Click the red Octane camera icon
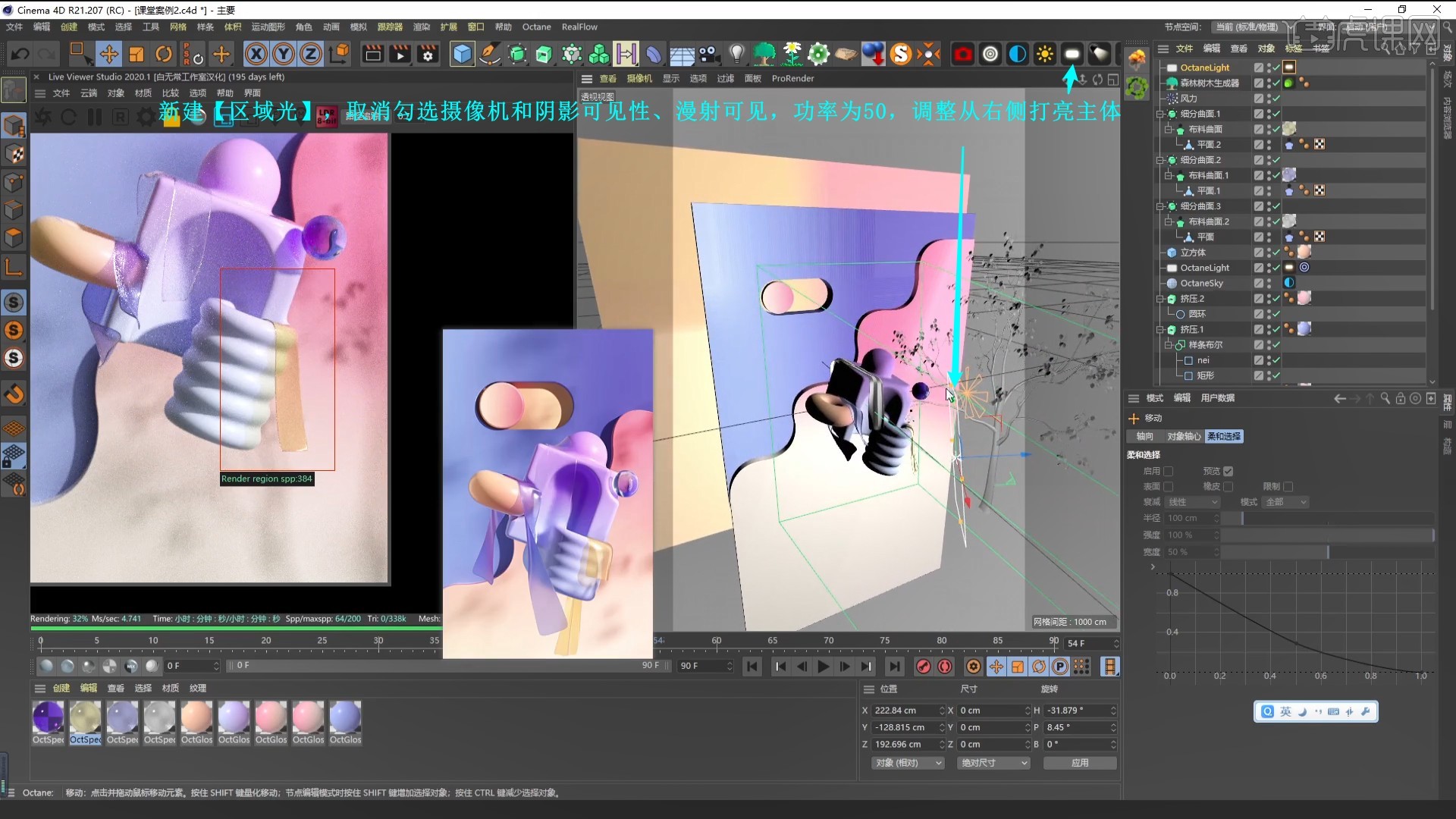The image size is (1456, 819). pos(962,54)
